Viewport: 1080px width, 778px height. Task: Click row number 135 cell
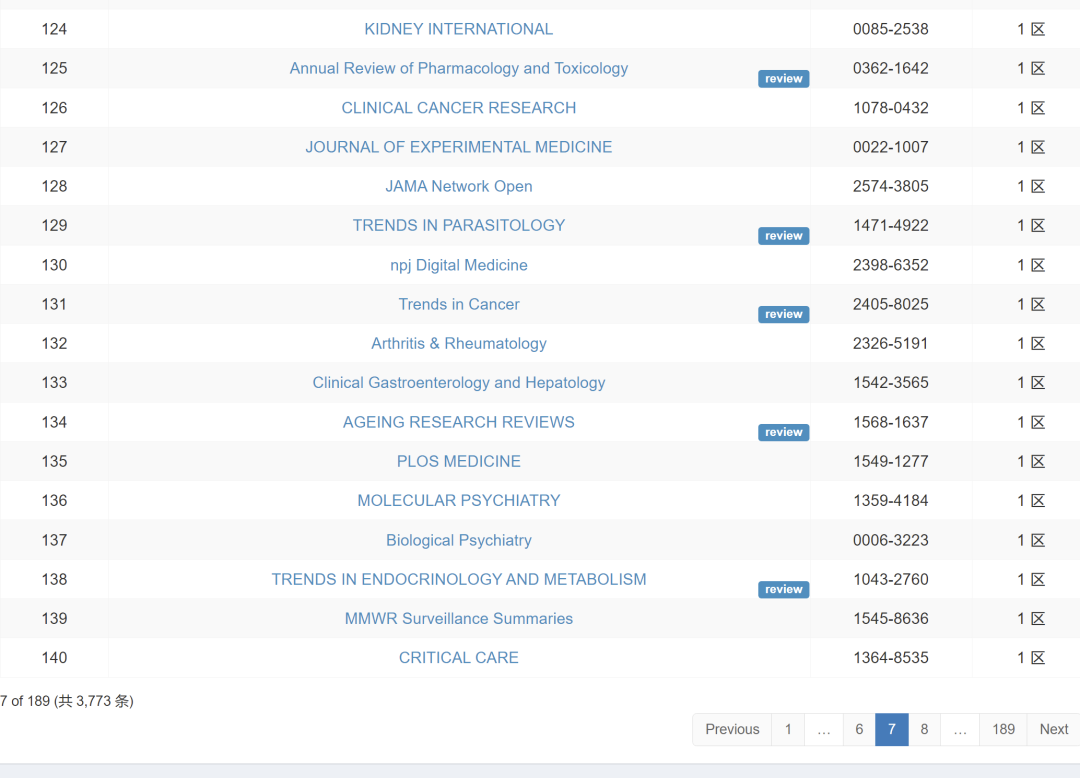tap(54, 461)
